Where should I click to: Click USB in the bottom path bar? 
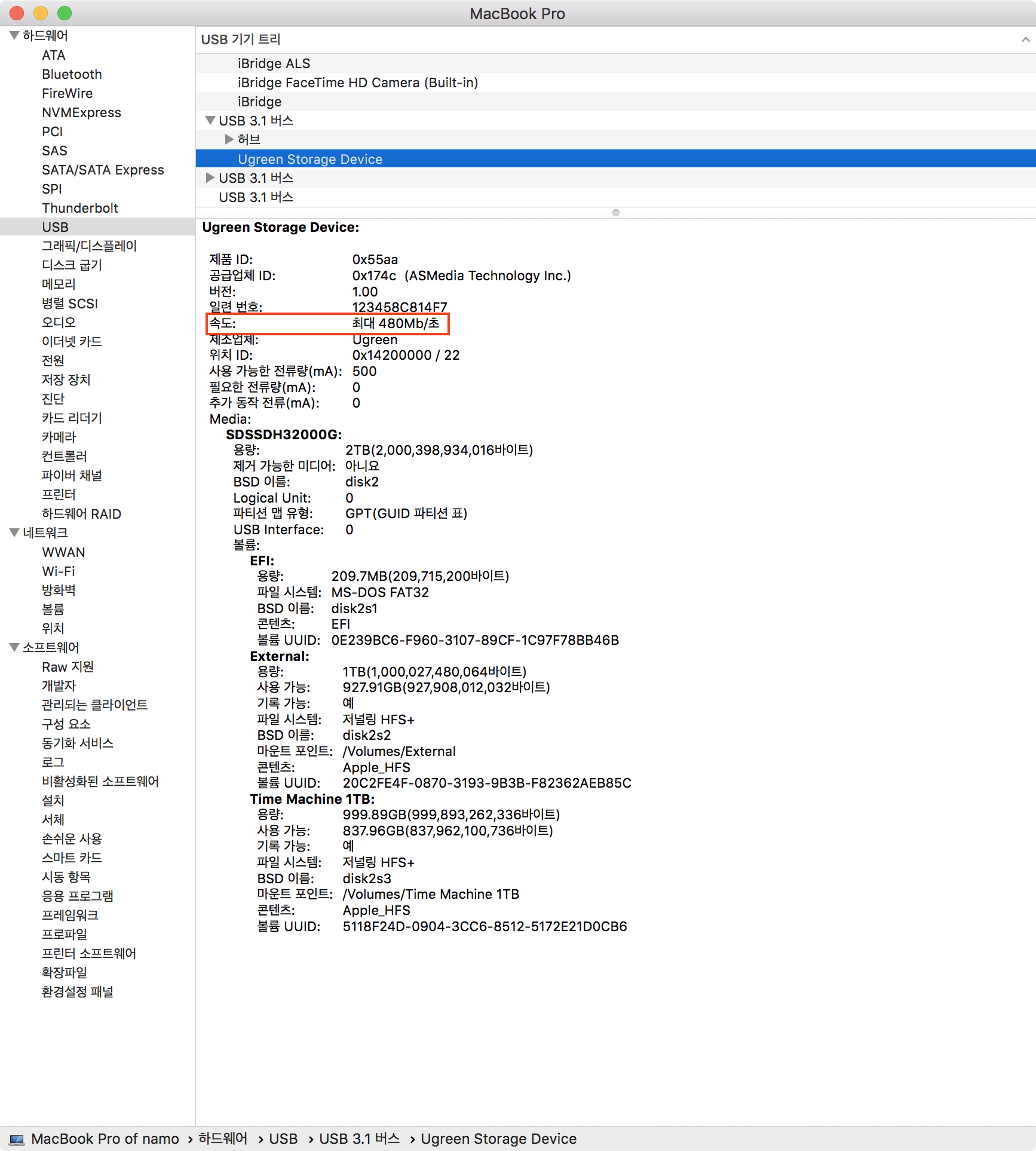(283, 1139)
